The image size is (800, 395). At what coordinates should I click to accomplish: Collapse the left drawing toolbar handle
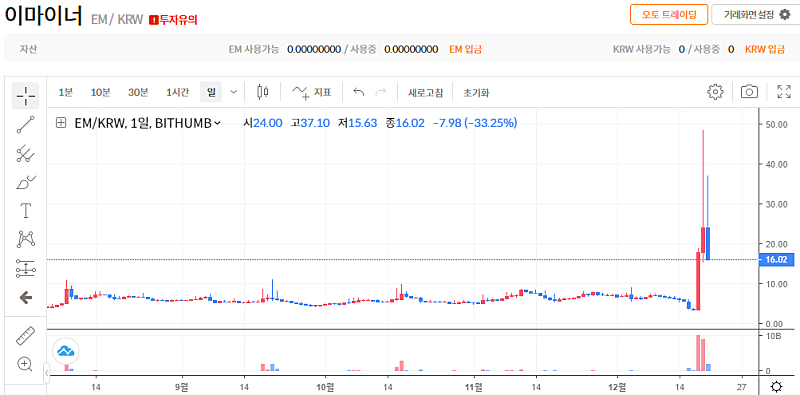click(x=47, y=374)
